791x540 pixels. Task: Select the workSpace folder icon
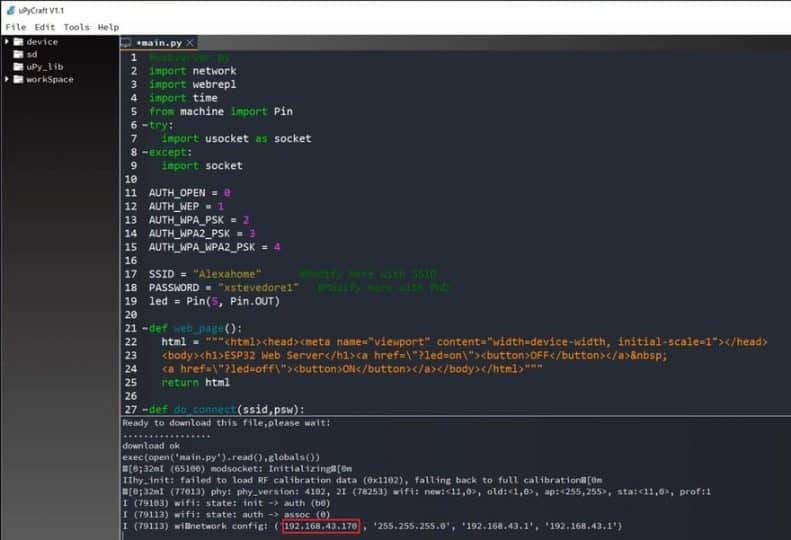tap(18, 79)
